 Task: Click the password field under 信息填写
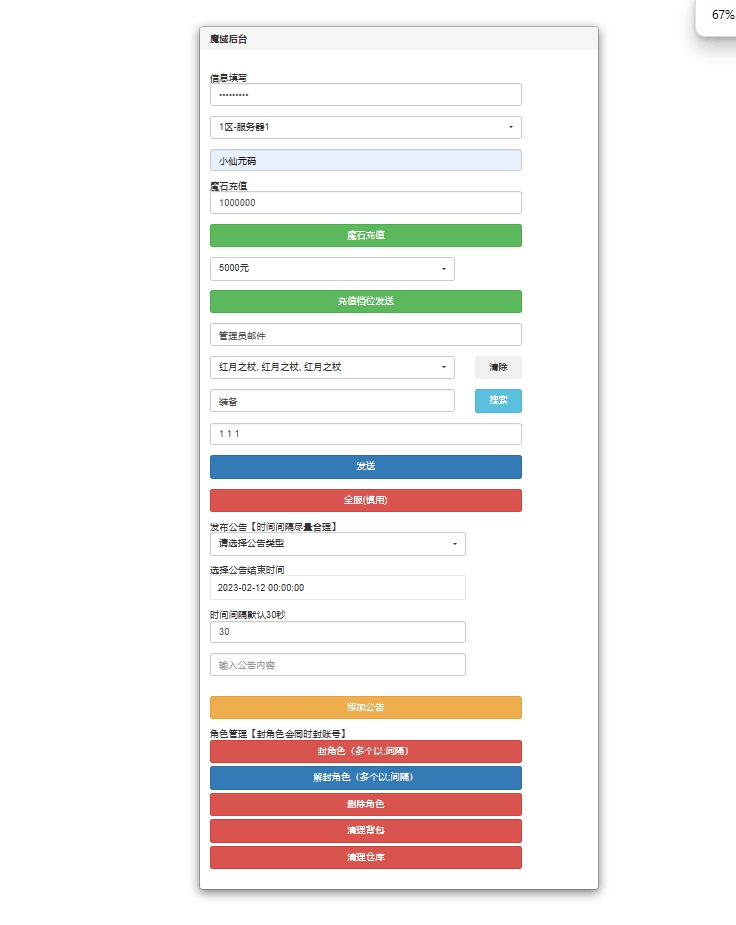coord(366,94)
